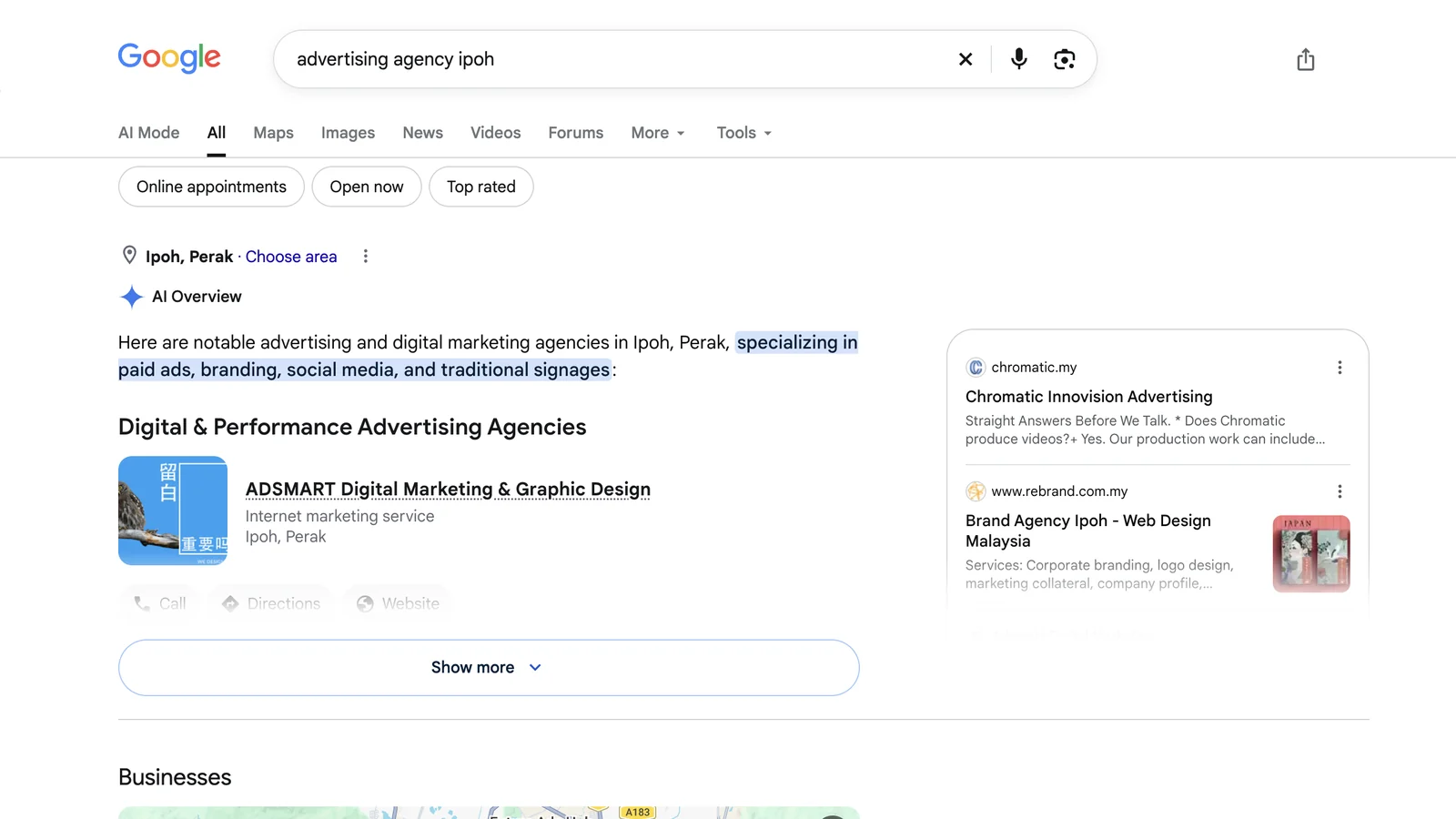Start voice search with microphone icon
The height and width of the screenshot is (819, 1456).
coord(1019,59)
